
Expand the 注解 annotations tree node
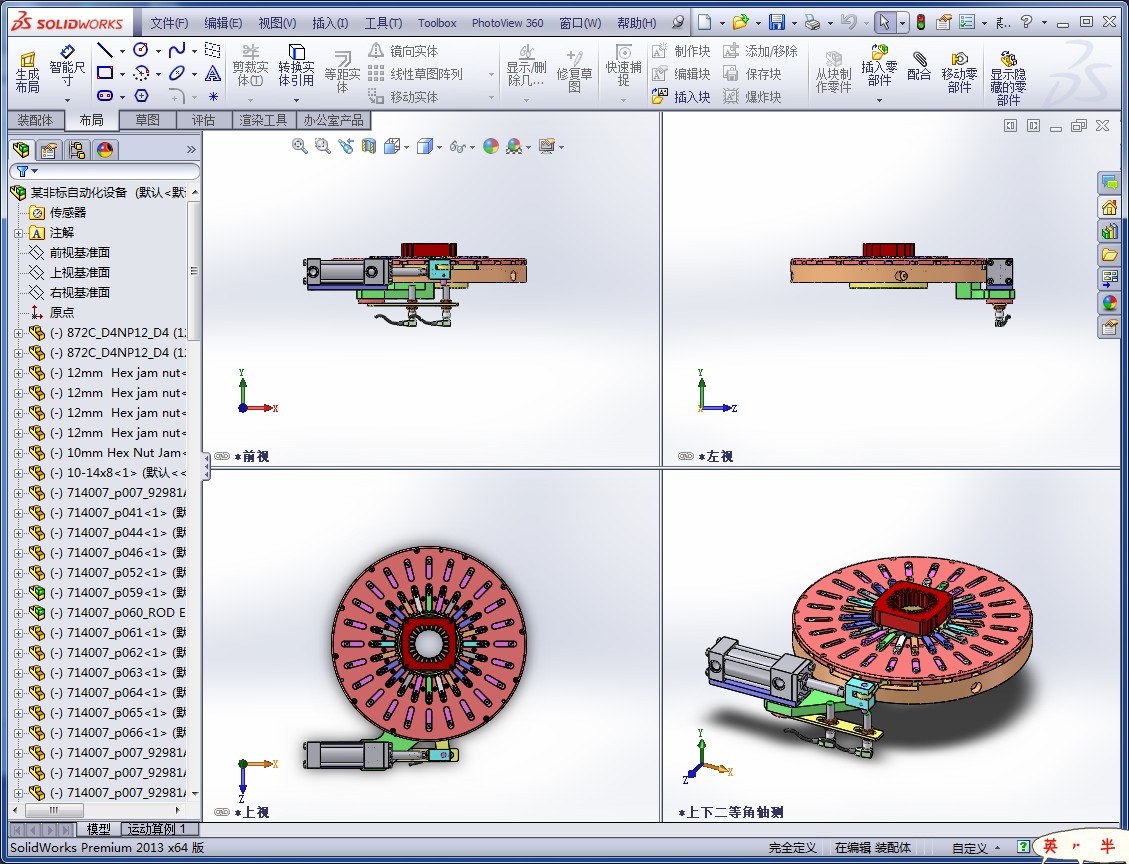[18, 232]
